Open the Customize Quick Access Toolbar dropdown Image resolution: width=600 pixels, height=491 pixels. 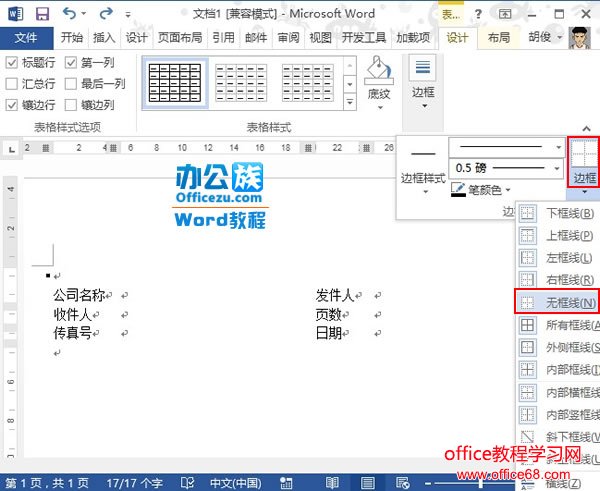pyautogui.click(x=128, y=15)
